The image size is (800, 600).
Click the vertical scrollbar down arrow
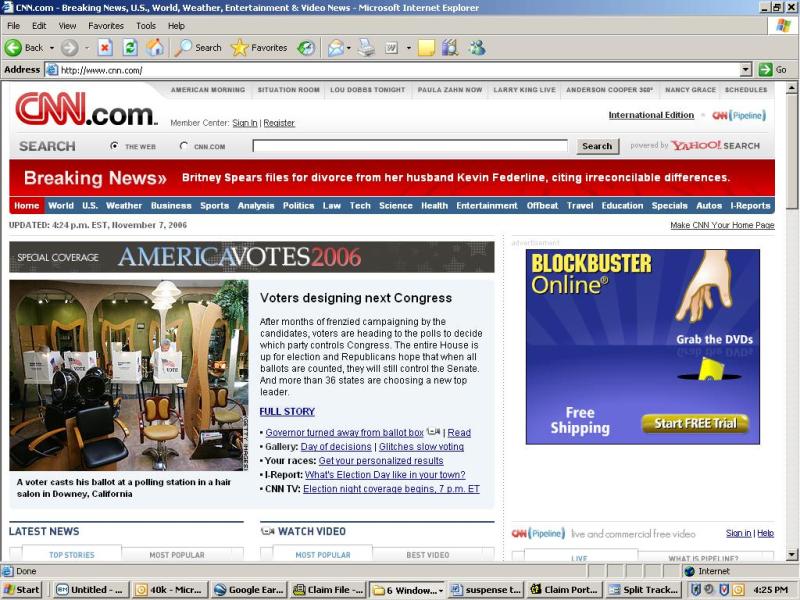tap(791, 554)
